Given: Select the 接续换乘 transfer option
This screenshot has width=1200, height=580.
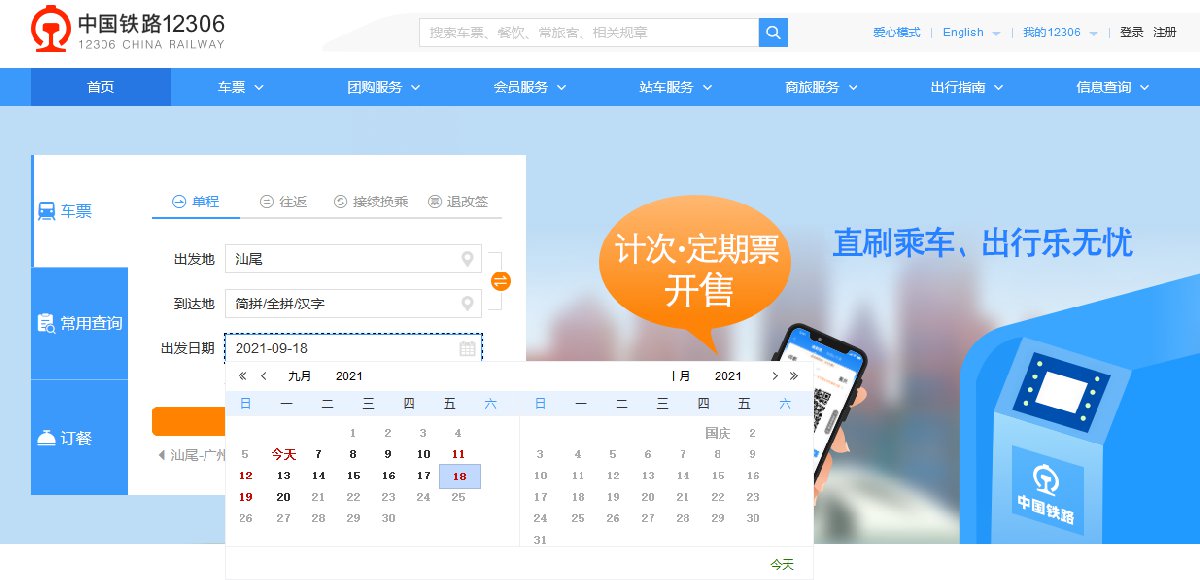Looking at the screenshot, I should pos(371,201).
